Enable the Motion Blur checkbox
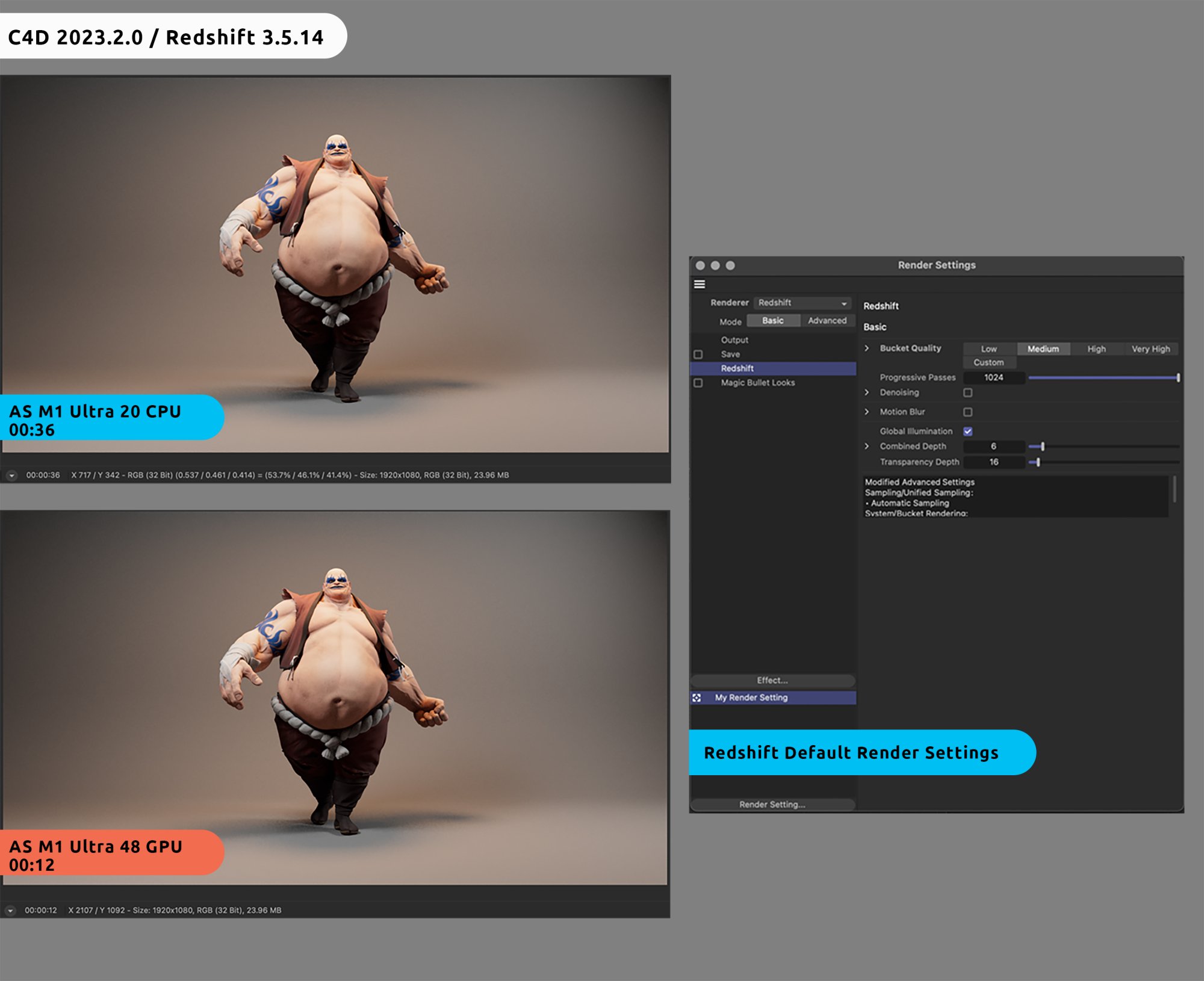The height and width of the screenshot is (981, 1204). [x=968, y=412]
